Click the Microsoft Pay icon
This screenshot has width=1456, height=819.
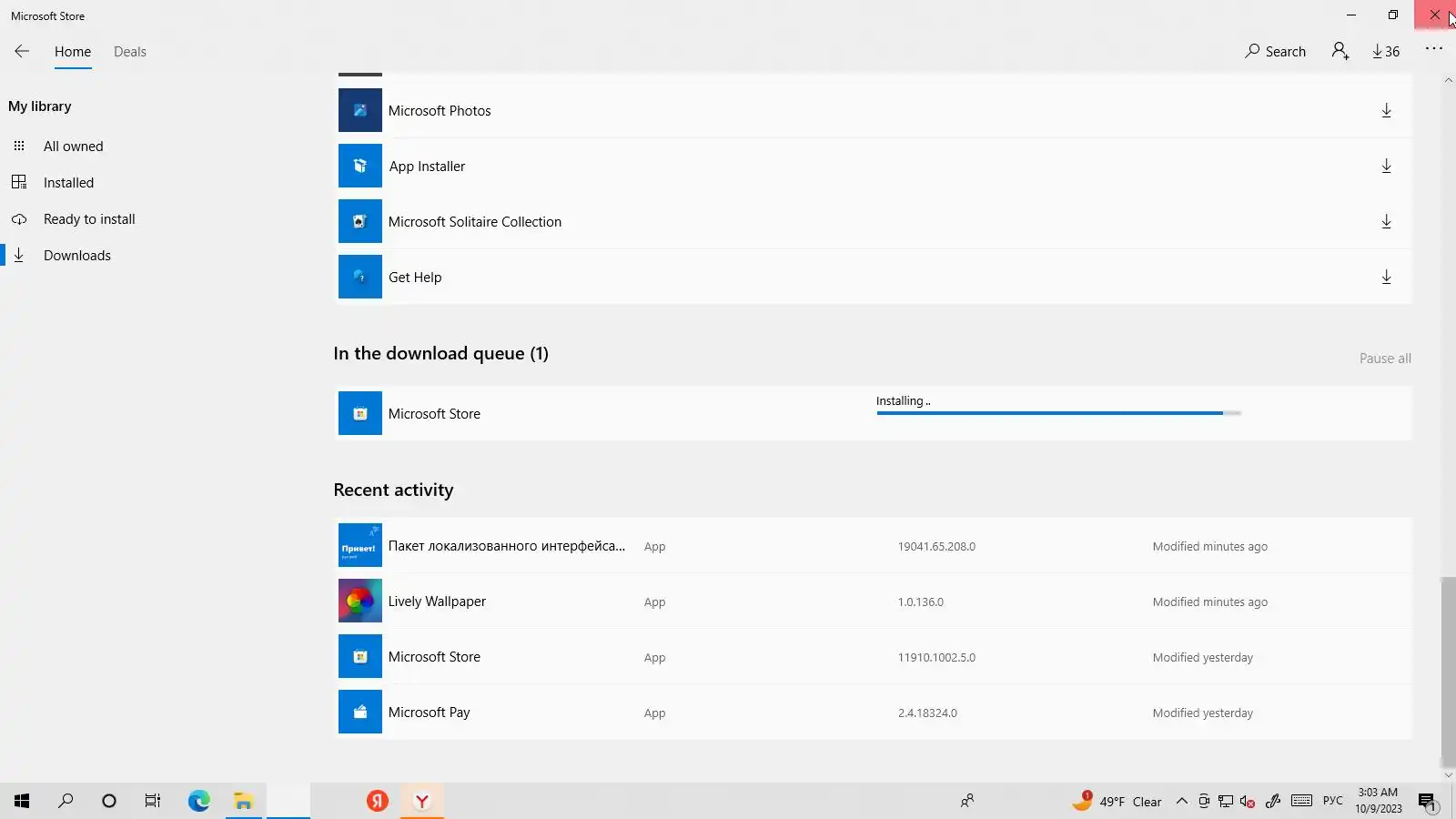[360, 712]
